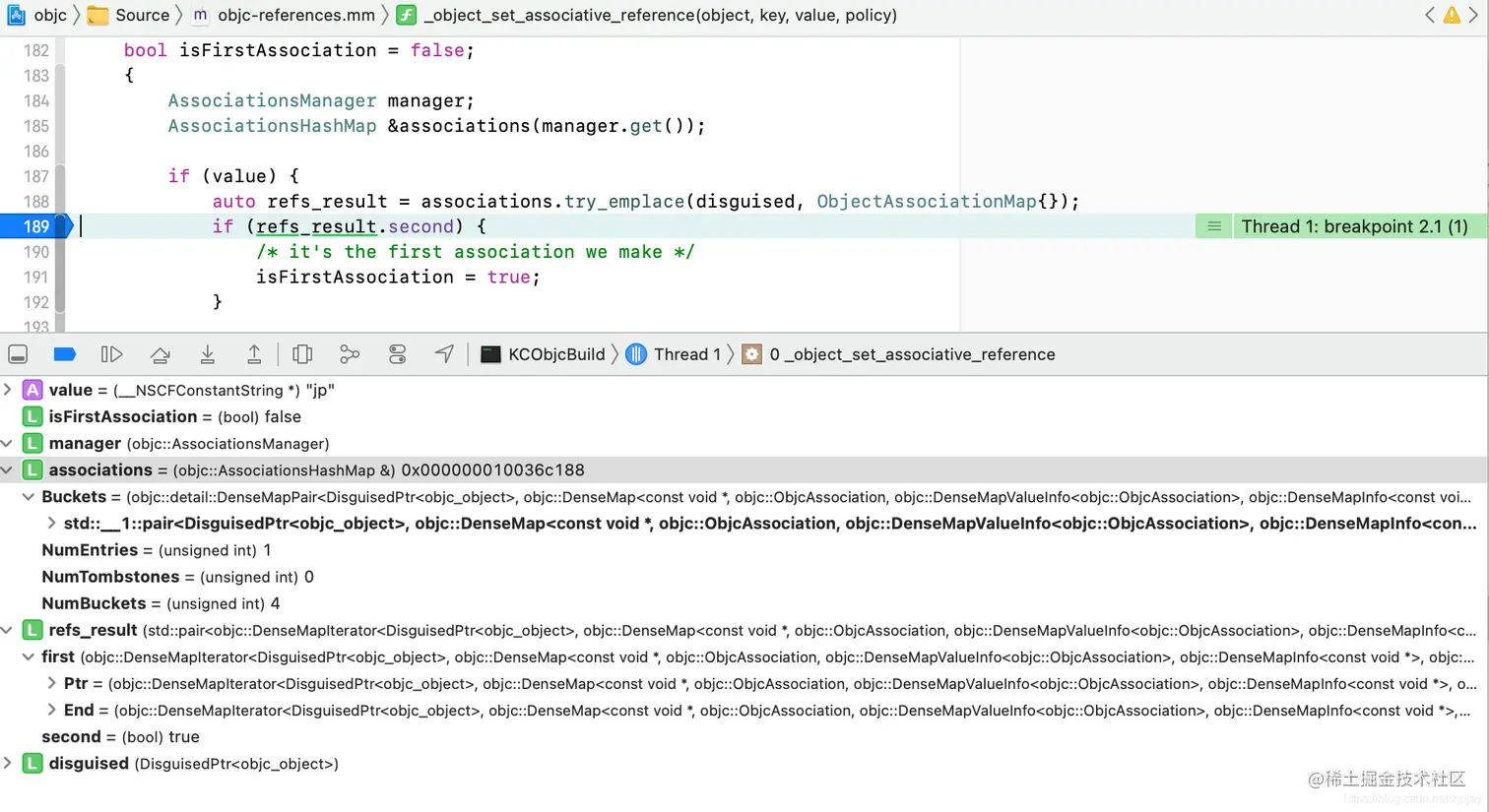Image resolution: width=1489 pixels, height=812 pixels.
Task: Click the L icon beside refs_result
Action: [32, 630]
